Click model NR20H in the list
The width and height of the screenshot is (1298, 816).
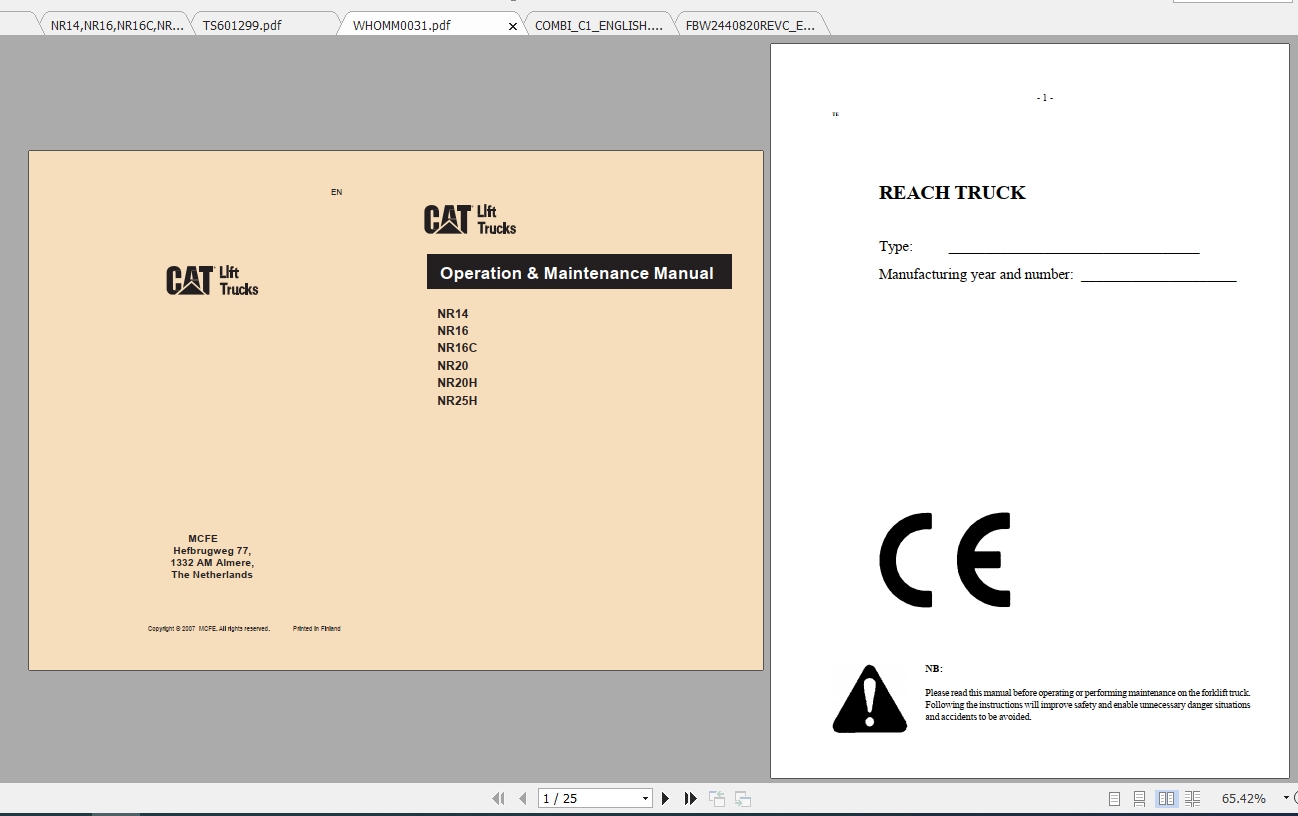(x=457, y=383)
